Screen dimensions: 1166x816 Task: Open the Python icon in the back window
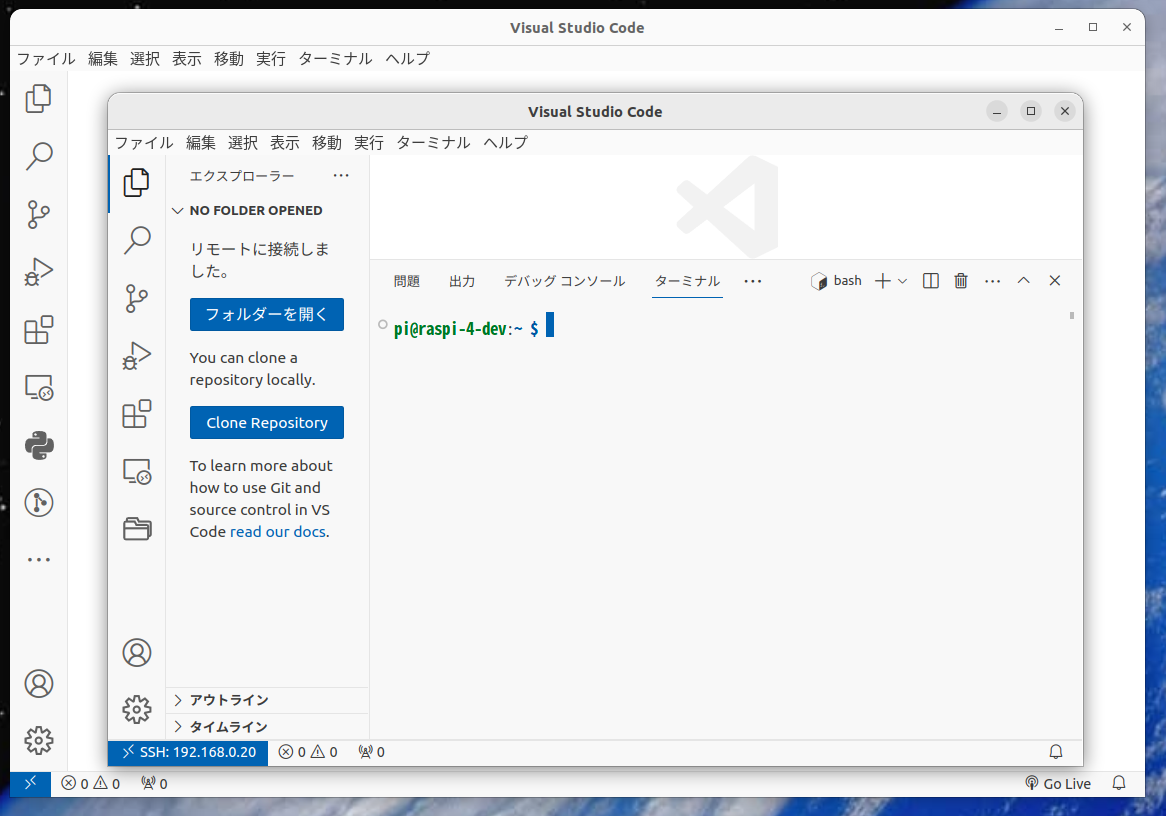39,446
